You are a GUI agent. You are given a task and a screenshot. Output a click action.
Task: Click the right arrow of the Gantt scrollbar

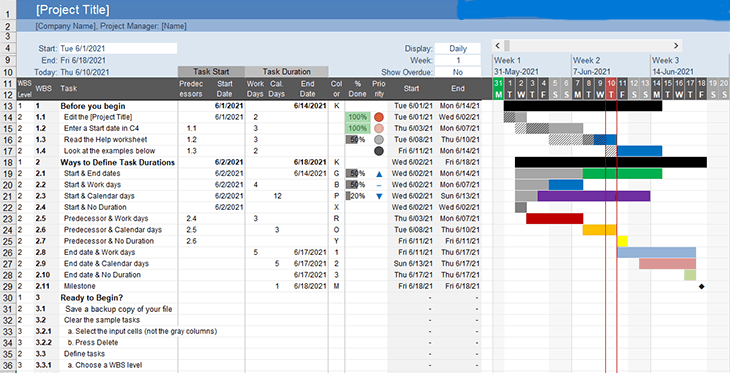[x=676, y=46]
